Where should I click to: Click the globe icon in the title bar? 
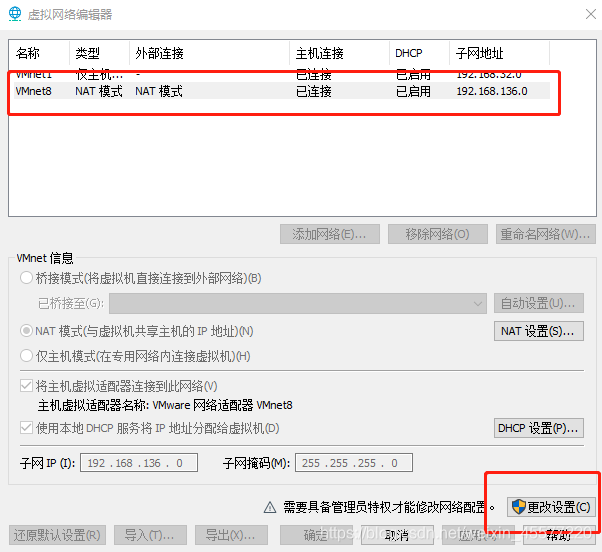[15, 14]
